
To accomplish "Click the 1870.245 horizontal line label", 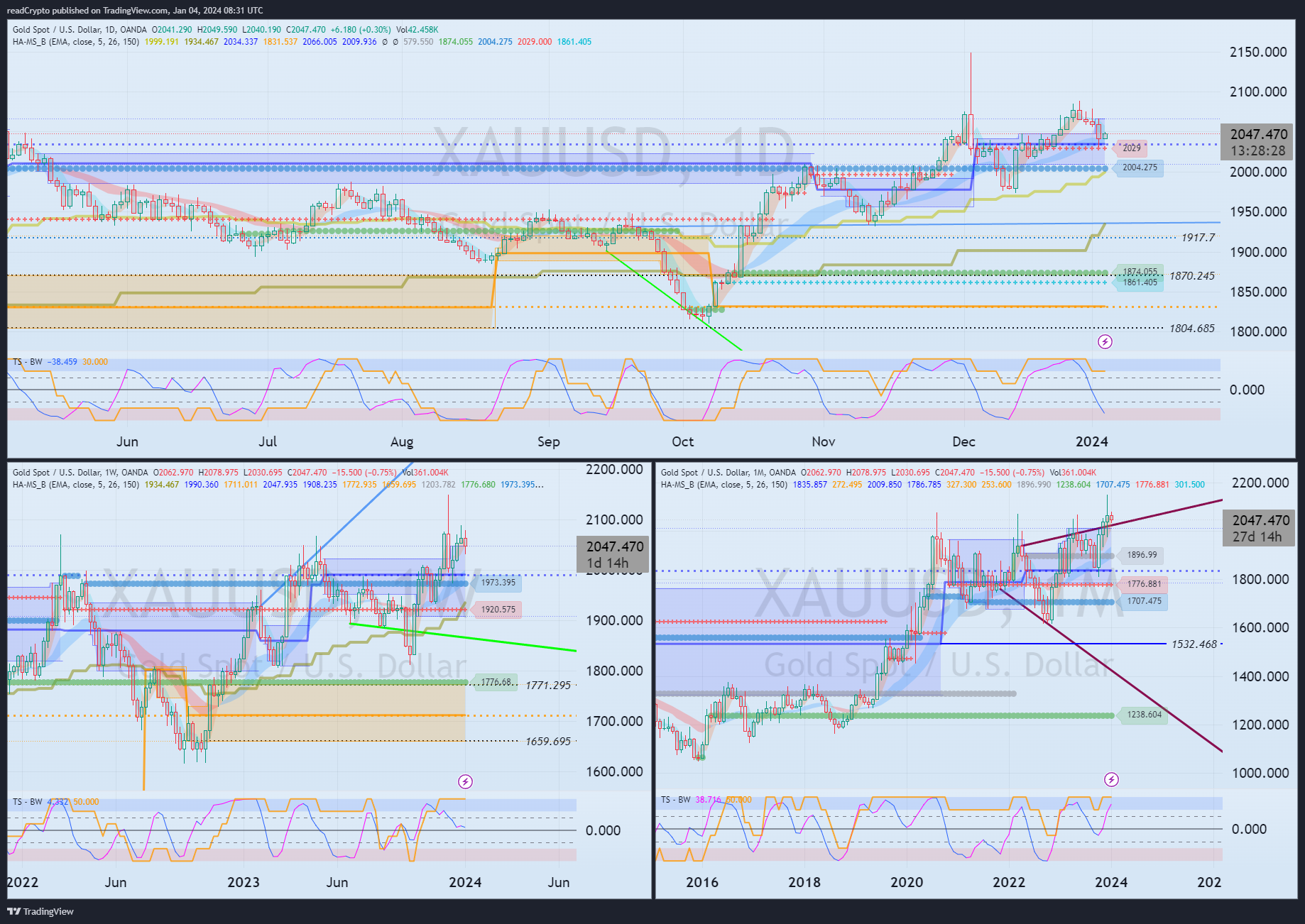I will point(1191,276).
